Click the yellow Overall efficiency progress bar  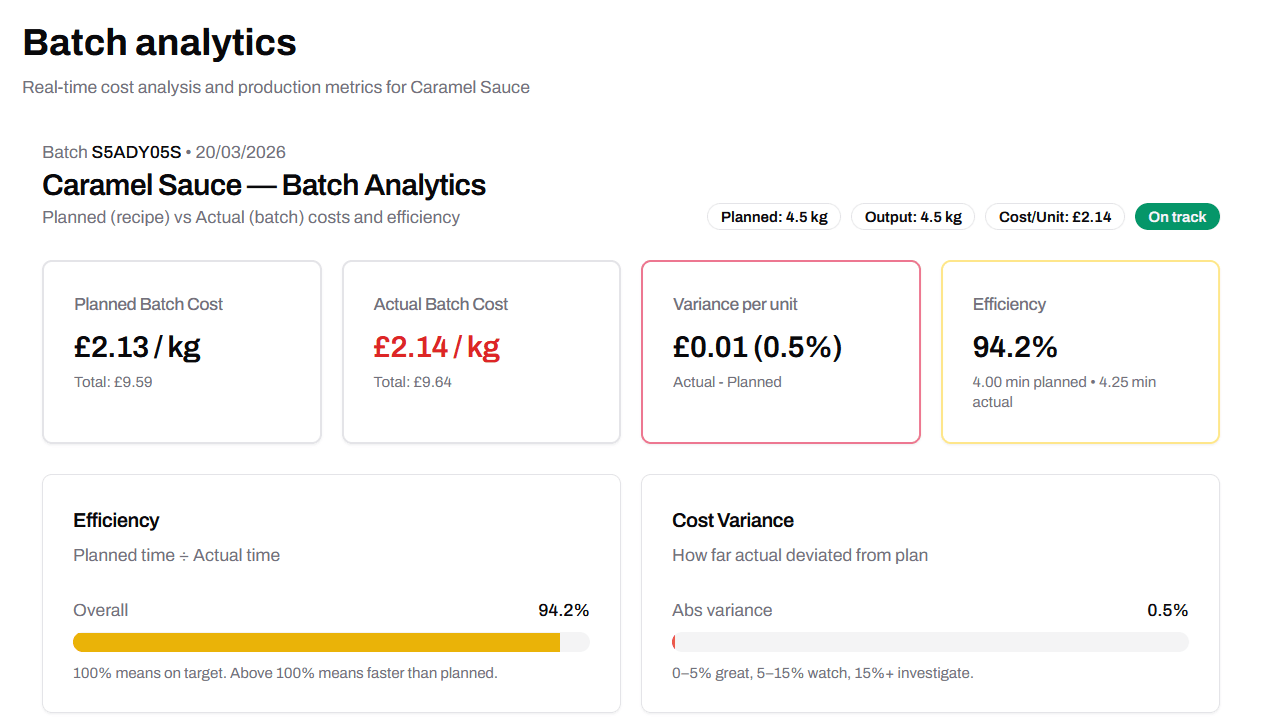point(330,641)
